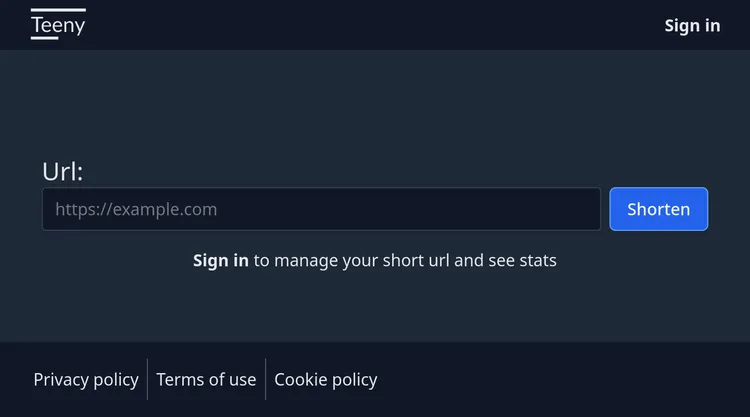The width and height of the screenshot is (750, 417).
Task: View the Privacy policy page
Action: coord(86,380)
